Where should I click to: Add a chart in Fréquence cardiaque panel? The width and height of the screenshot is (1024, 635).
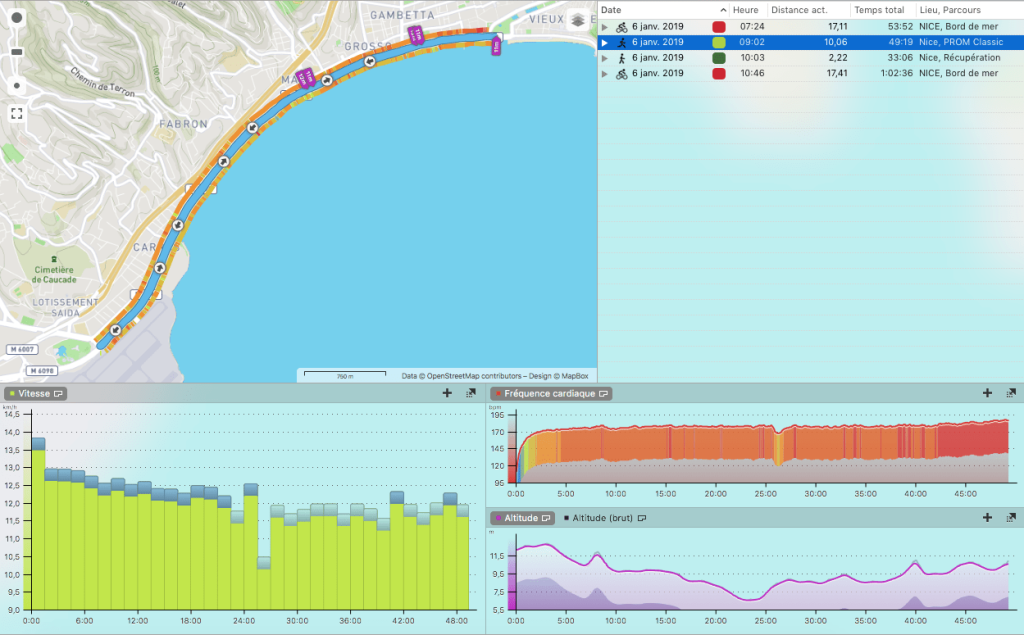point(987,393)
